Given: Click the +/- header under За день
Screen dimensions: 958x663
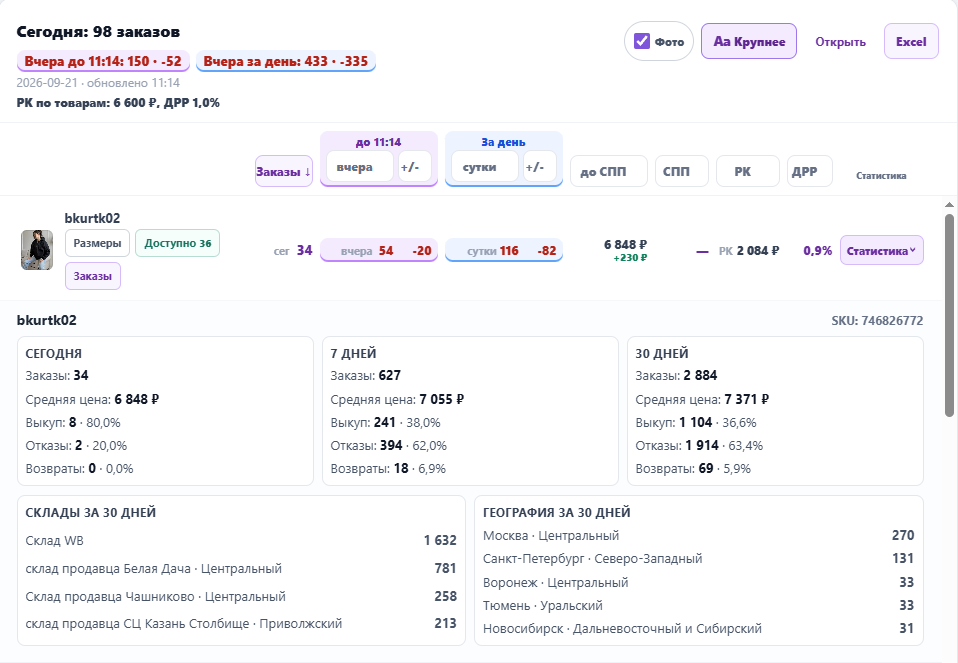Looking at the screenshot, I should (x=539, y=167).
